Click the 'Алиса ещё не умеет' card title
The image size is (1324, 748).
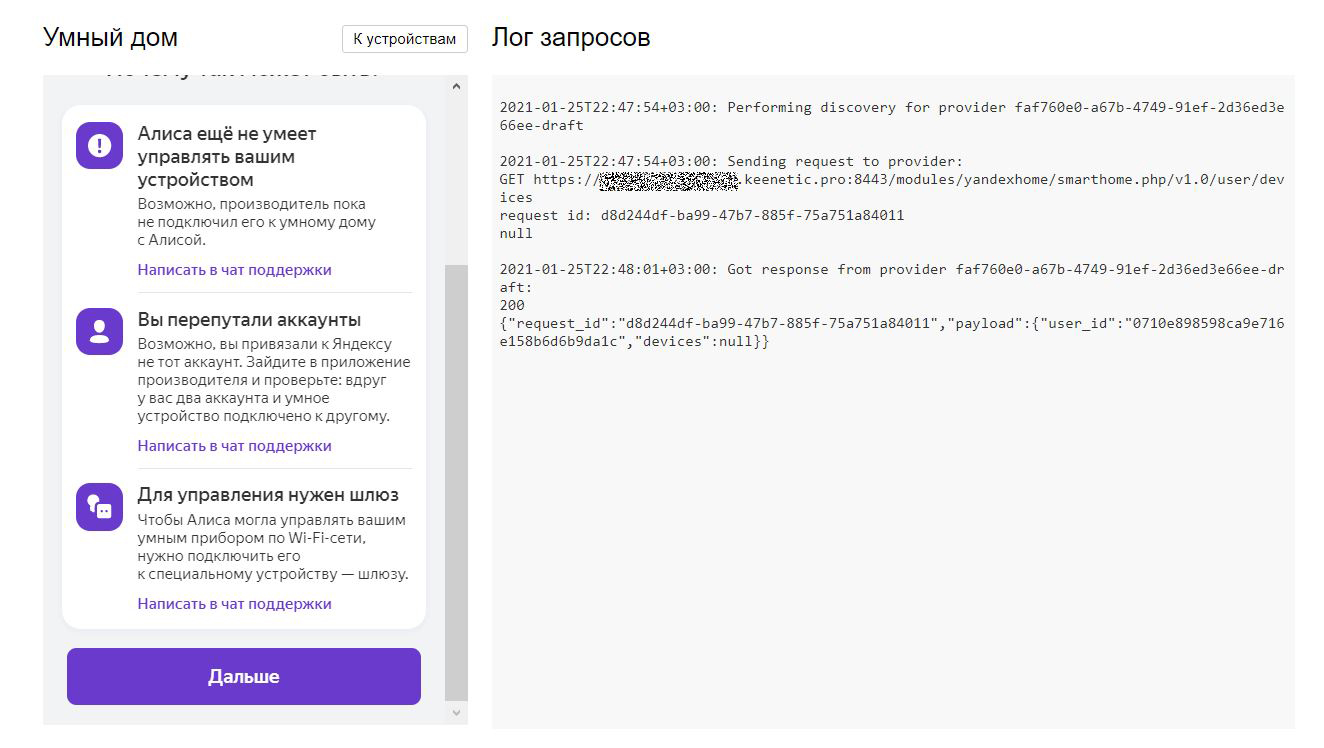227,157
